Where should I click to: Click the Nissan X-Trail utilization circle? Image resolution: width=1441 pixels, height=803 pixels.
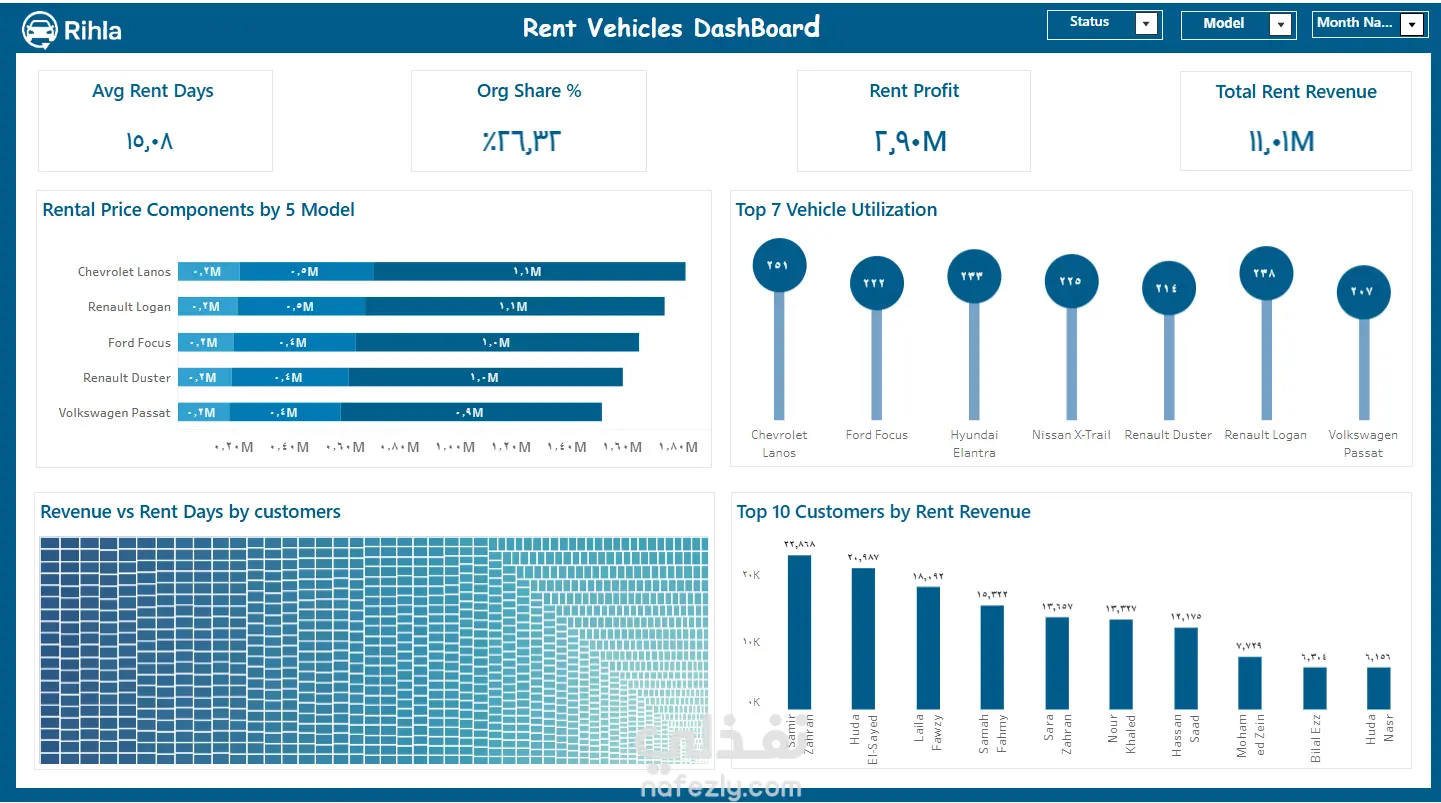coord(1071,281)
